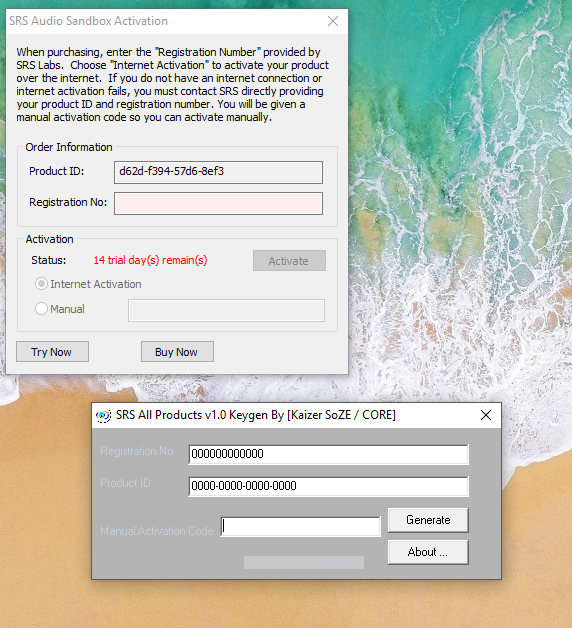Click the Manual Activation Code output field

click(300, 527)
